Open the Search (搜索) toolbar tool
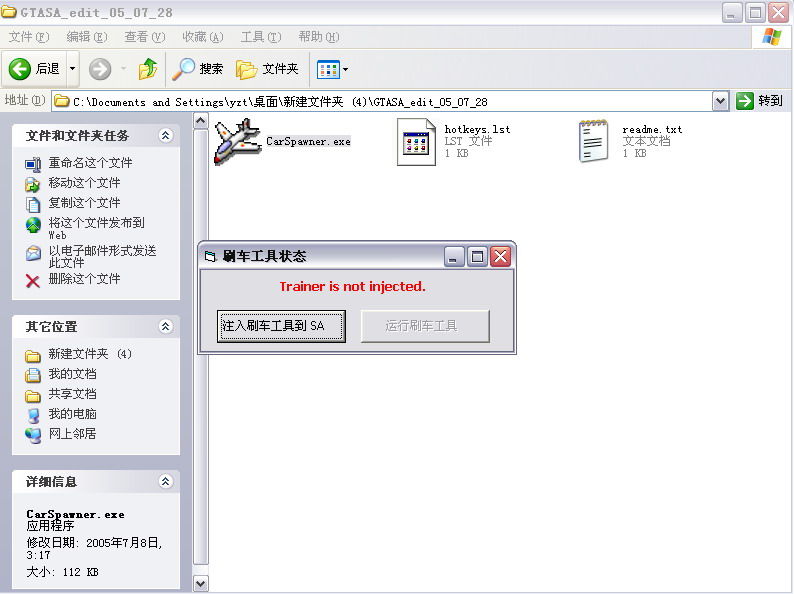794x594 pixels. tap(198, 69)
